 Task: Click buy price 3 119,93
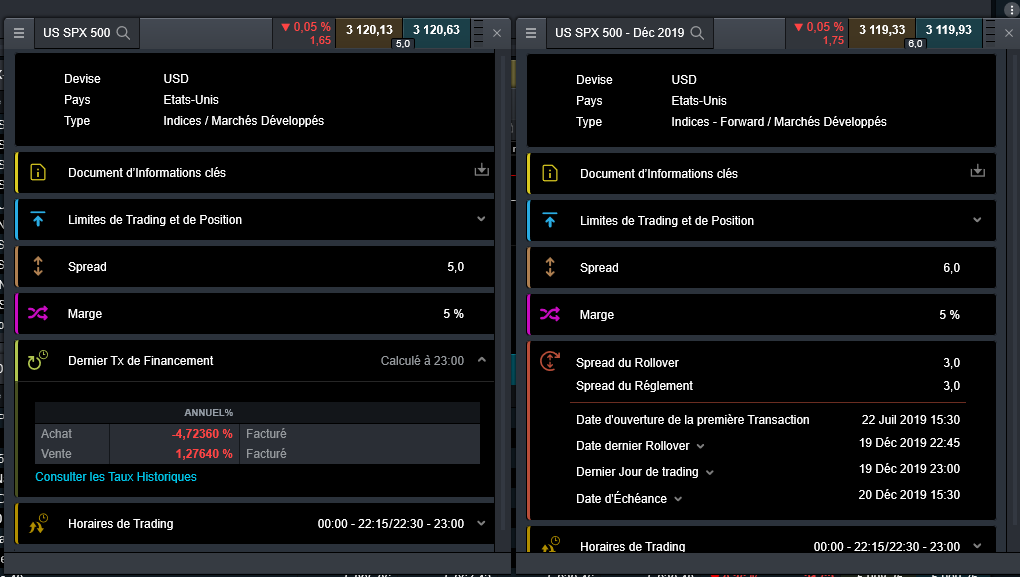(x=948, y=33)
